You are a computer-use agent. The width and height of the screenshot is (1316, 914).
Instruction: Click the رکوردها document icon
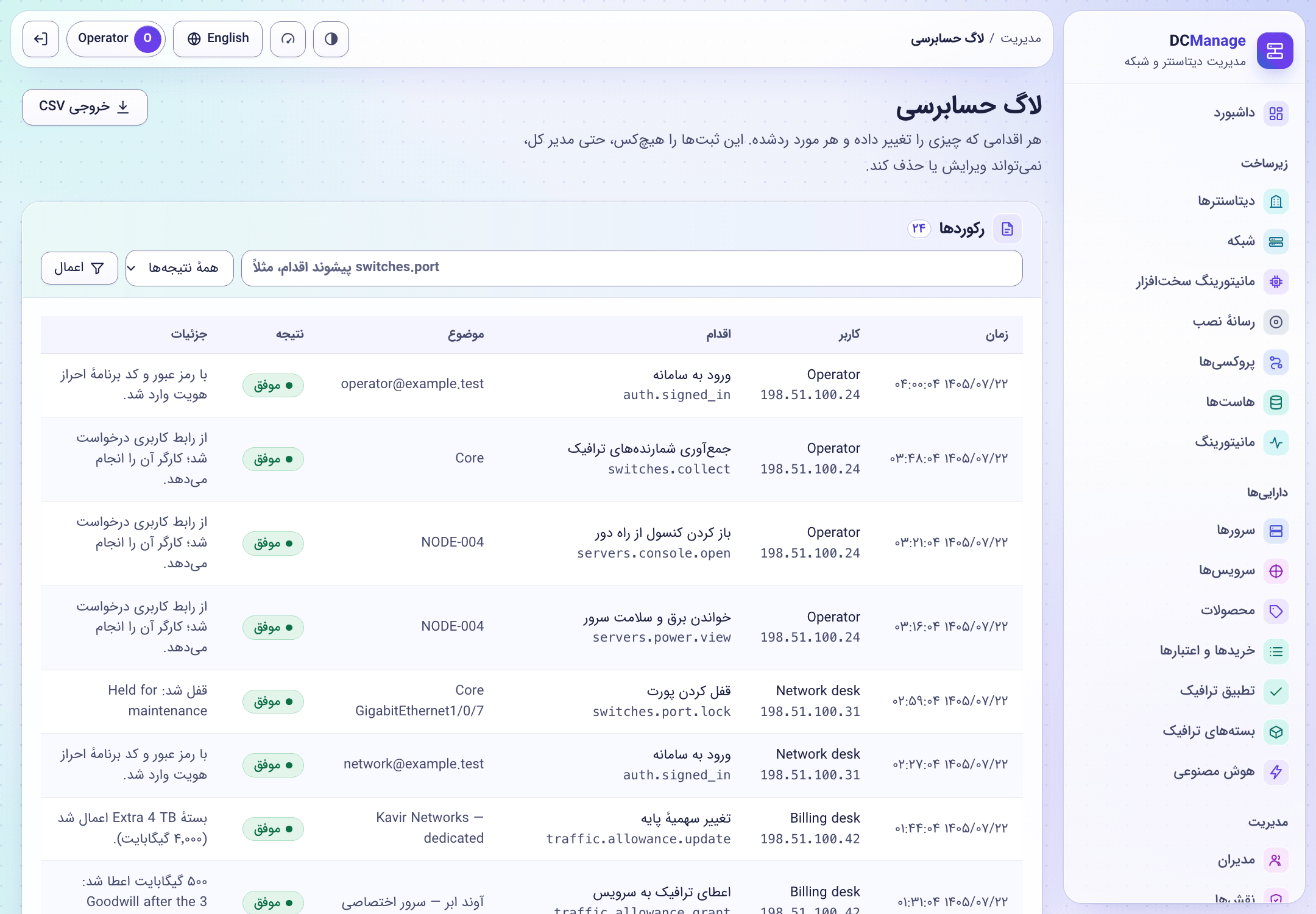coord(1007,229)
